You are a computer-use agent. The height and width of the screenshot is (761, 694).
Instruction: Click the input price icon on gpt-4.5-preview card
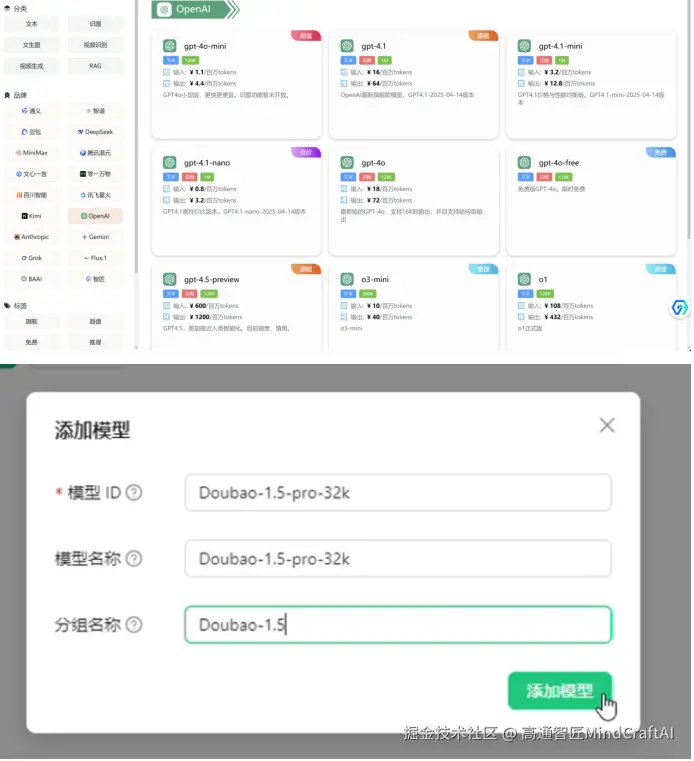point(166,306)
